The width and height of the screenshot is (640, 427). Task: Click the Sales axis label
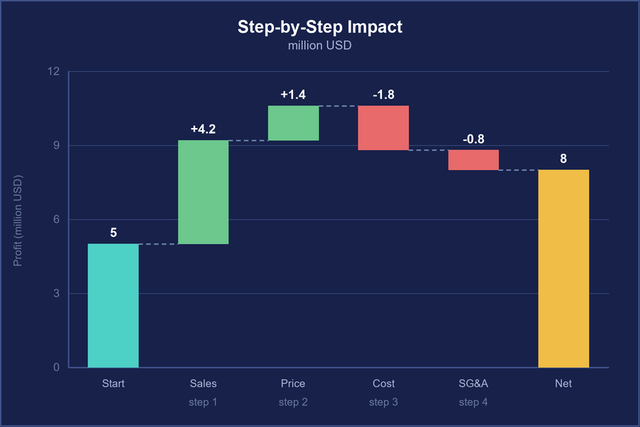coord(203,383)
